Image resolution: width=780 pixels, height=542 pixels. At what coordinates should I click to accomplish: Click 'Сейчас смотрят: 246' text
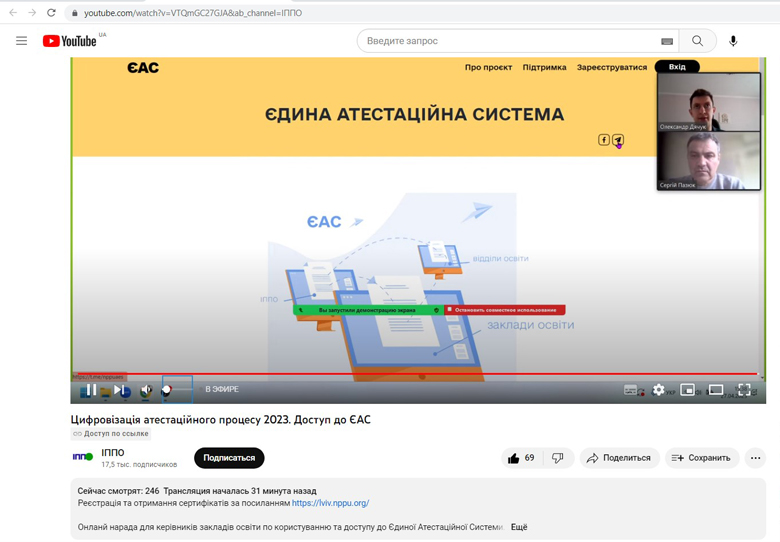(x=118, y=491)
